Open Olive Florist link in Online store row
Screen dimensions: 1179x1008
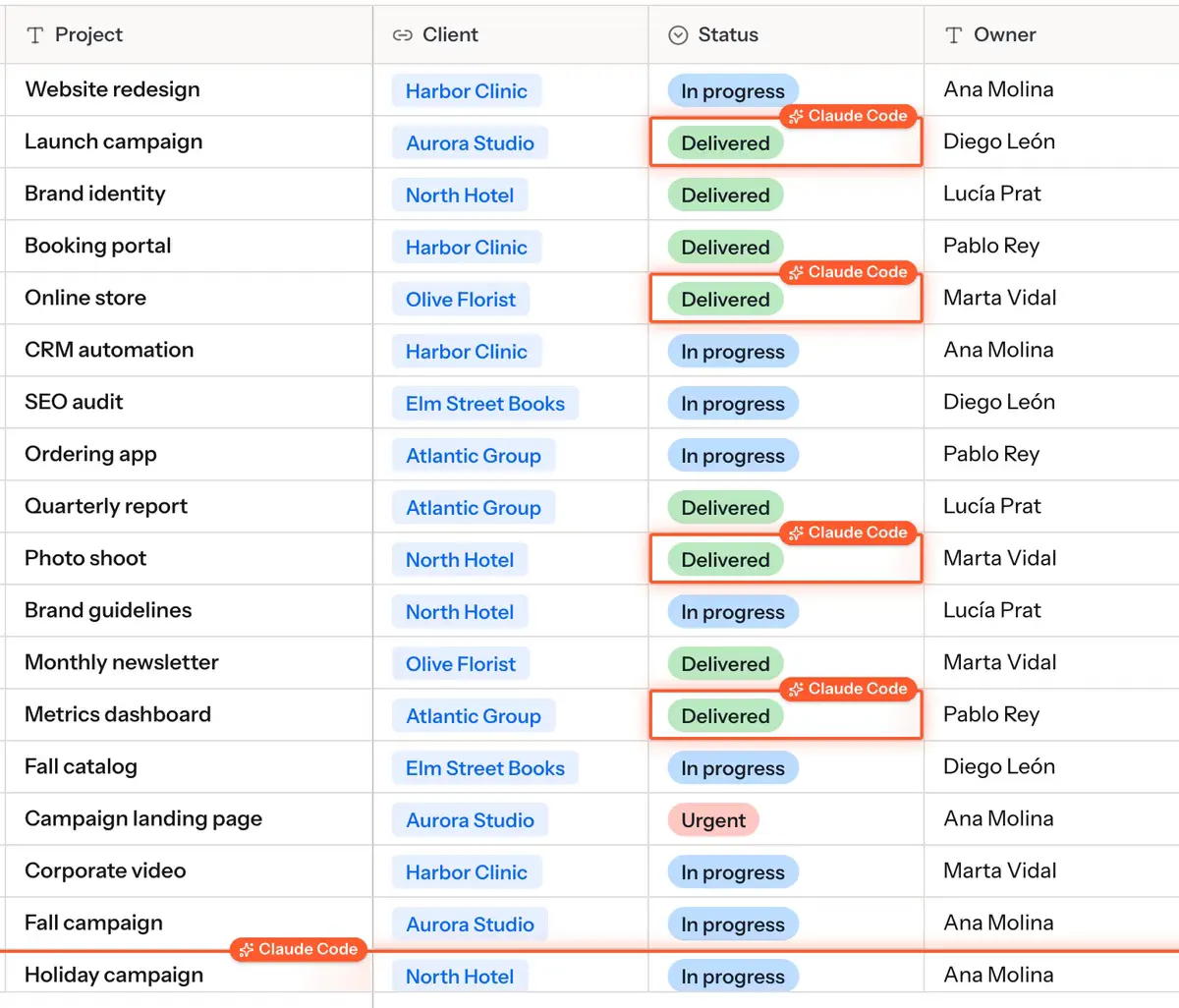pyautogui.click(x=461, y=300)
